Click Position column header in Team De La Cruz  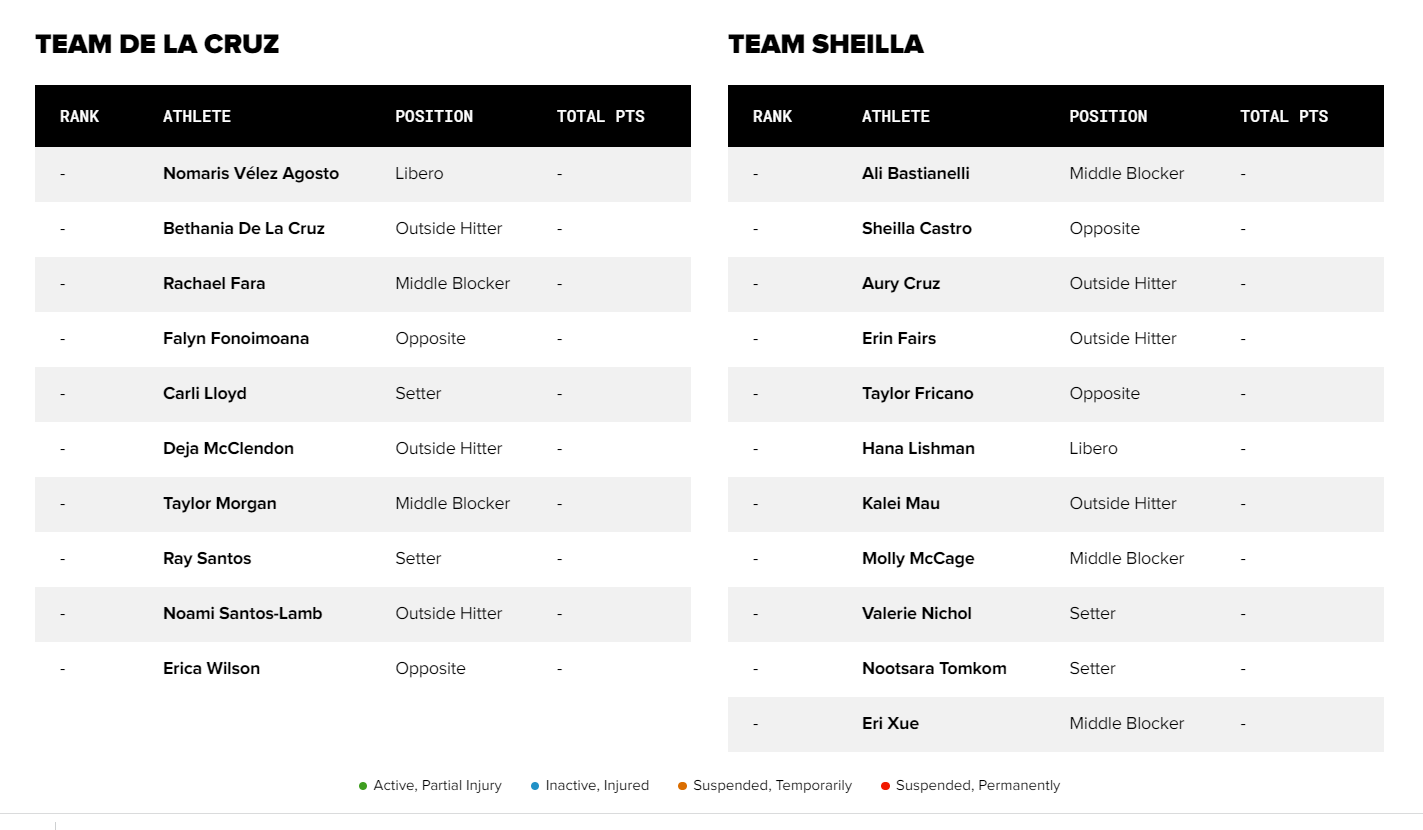(x=434, y=116)
